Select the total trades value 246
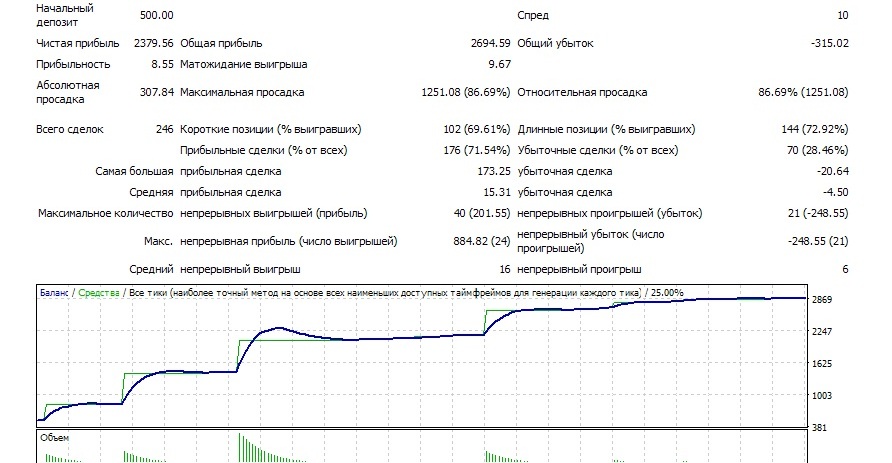 point(164,129)
